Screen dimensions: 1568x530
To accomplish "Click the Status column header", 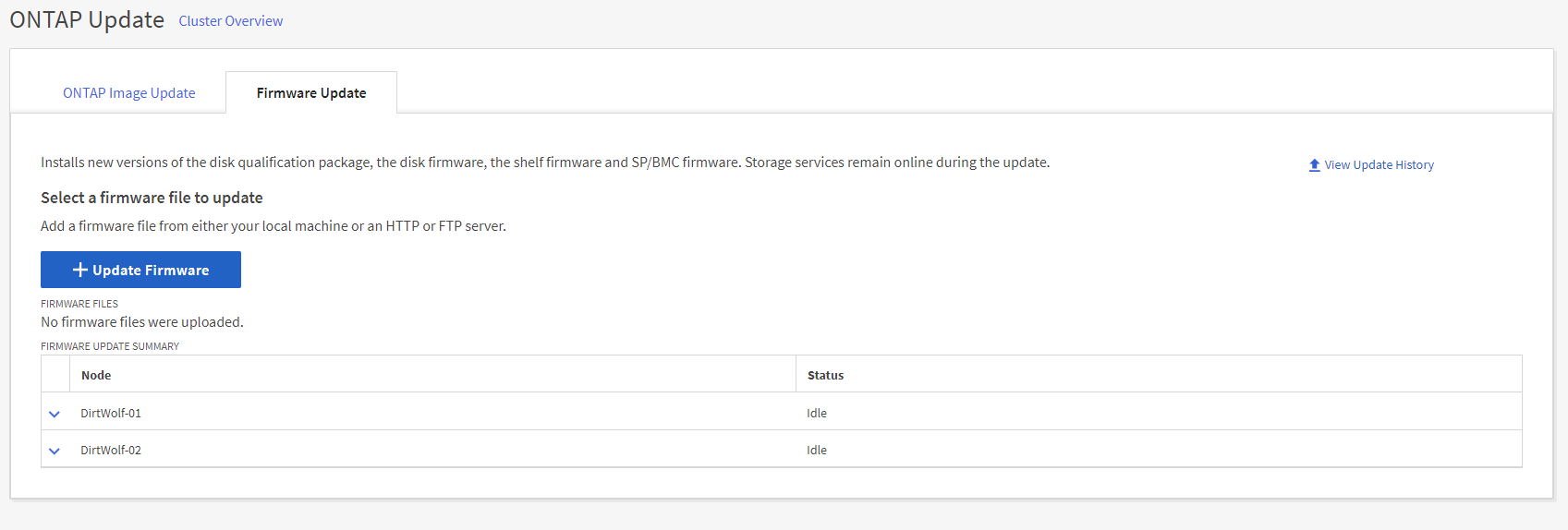I will 825,375.
